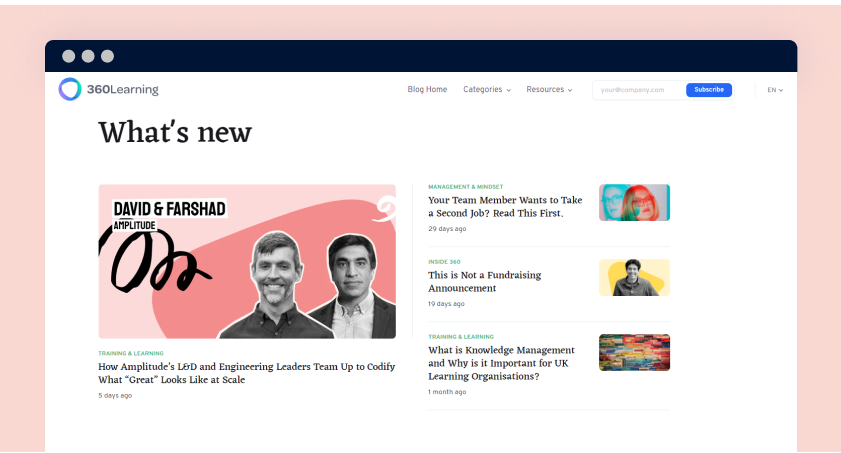The width and height of the screenshot is (841, 453).
Task: Click the Inside 360 category tag
Action: click(x=444, y=262)
